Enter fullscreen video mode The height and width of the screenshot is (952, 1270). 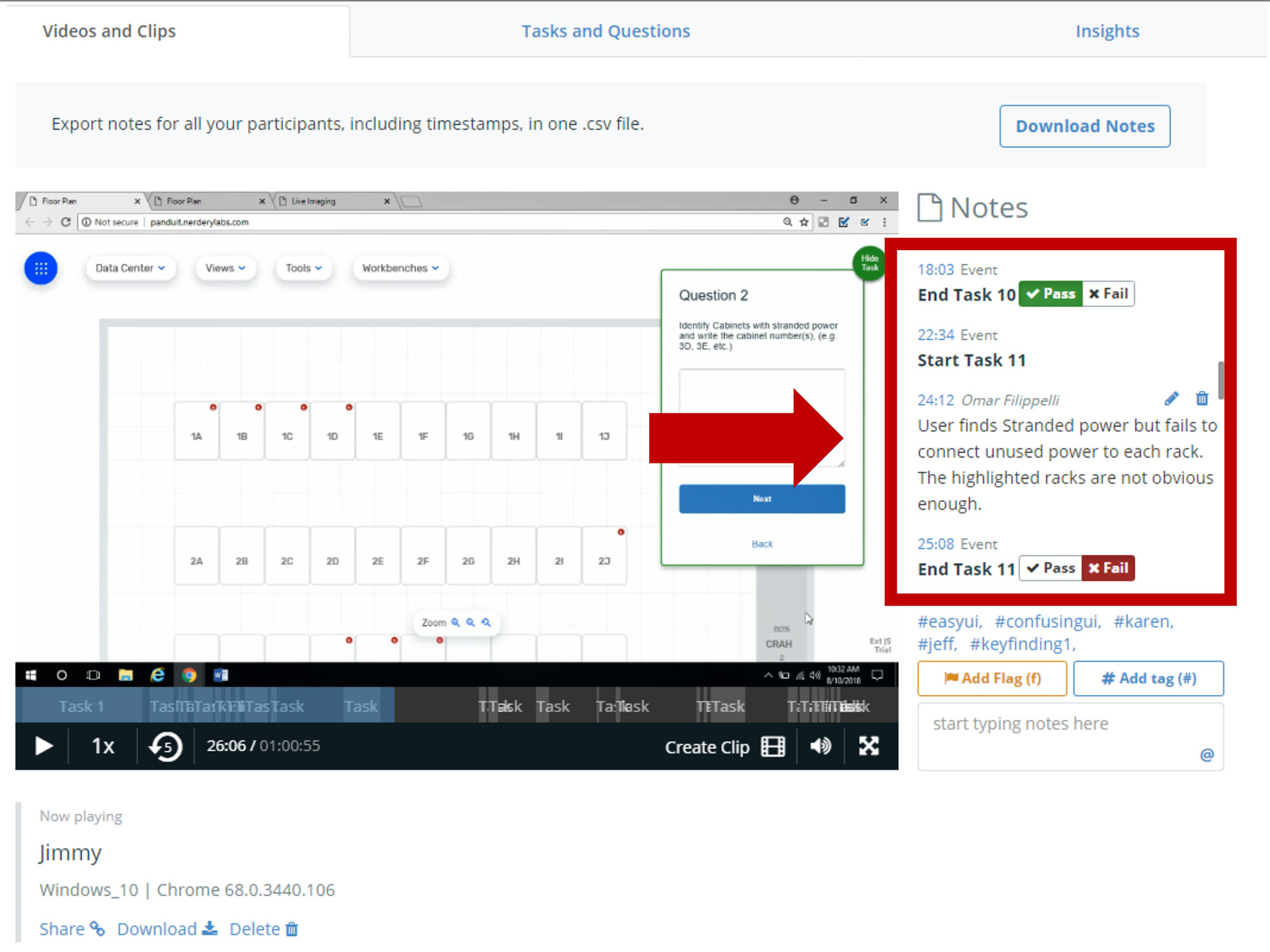click(869, 746)
